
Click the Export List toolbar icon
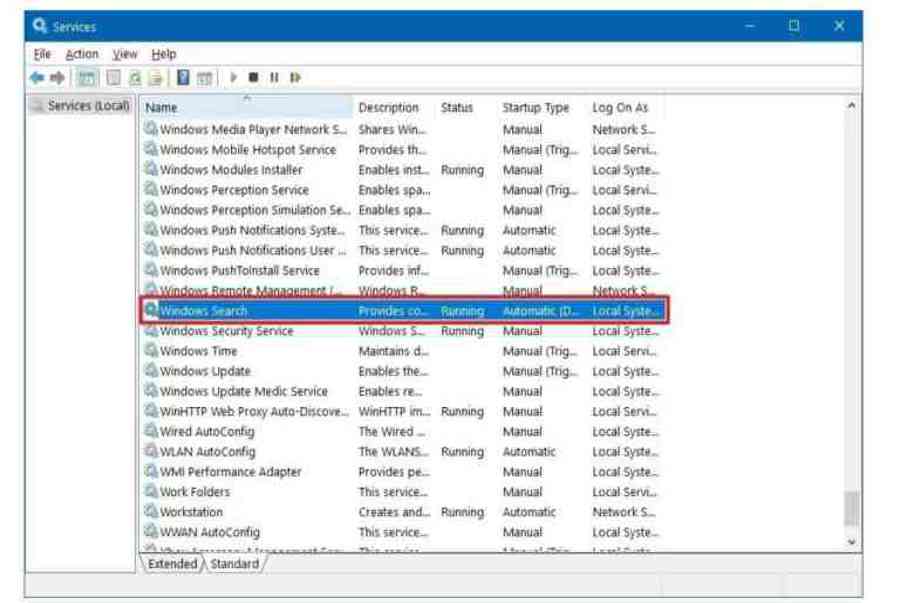pyautogui.click(x=156, y=77)
